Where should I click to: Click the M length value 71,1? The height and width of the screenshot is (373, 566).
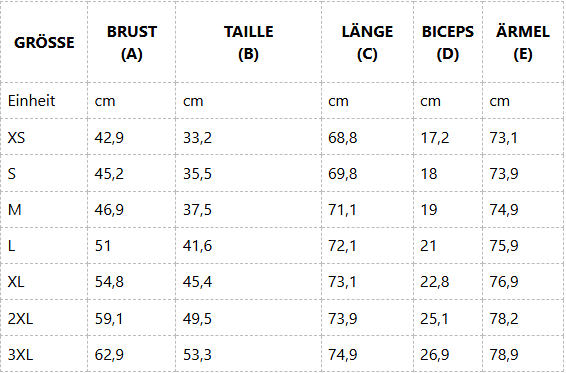coord(342,209)
